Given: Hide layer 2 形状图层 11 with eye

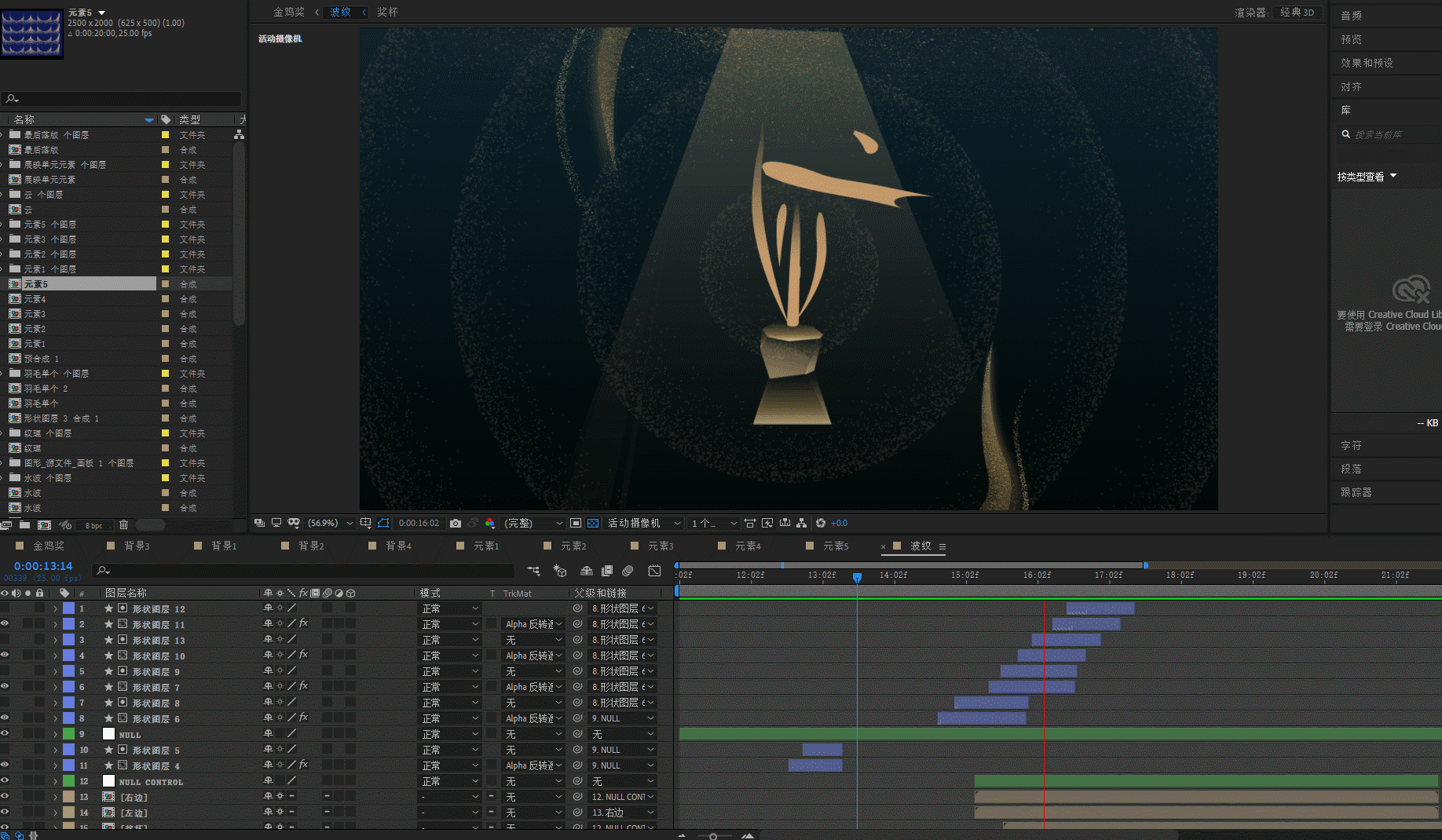Looking at the screenshot, I should pyautogui.click(x=5, y=624).
